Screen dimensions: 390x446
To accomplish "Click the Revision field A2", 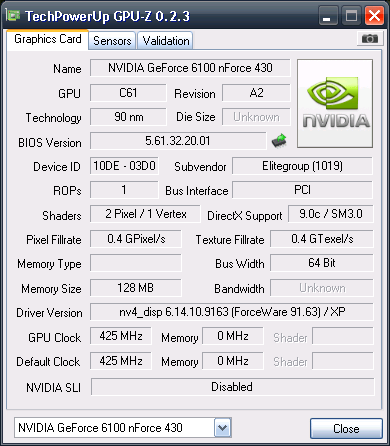I will click(256, 93).
